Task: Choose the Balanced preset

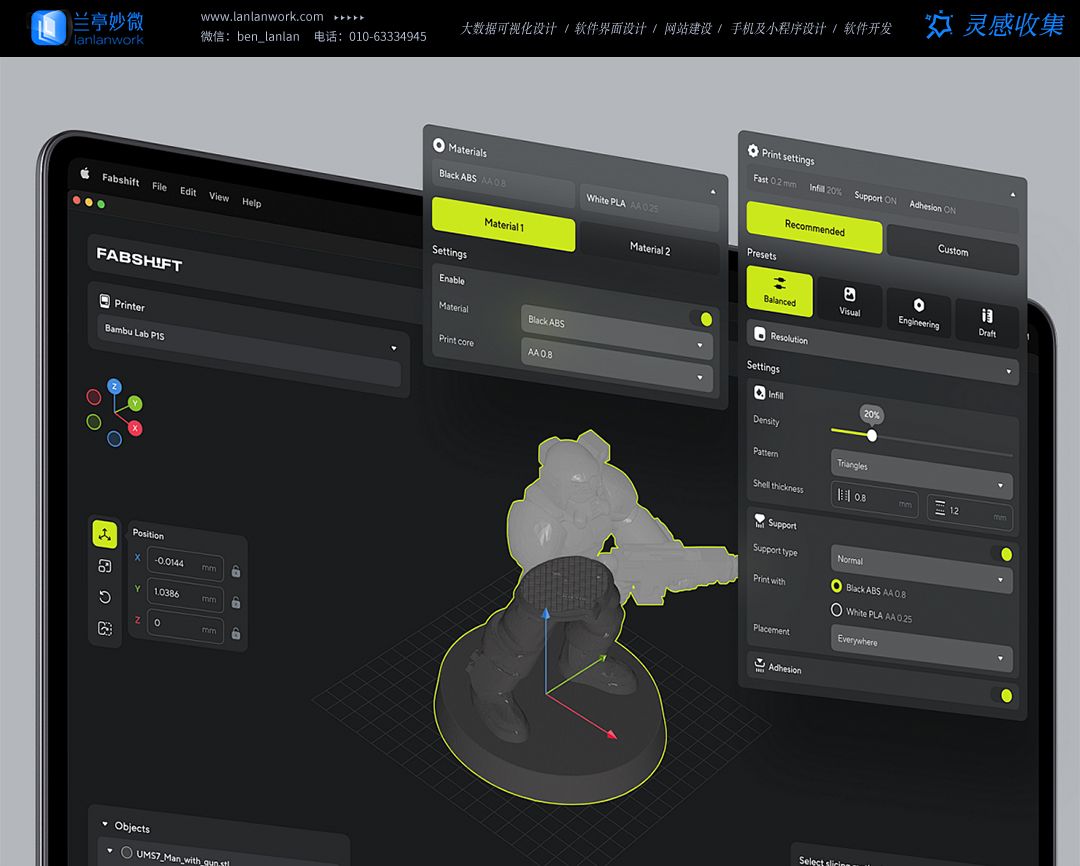Action: 780,291
